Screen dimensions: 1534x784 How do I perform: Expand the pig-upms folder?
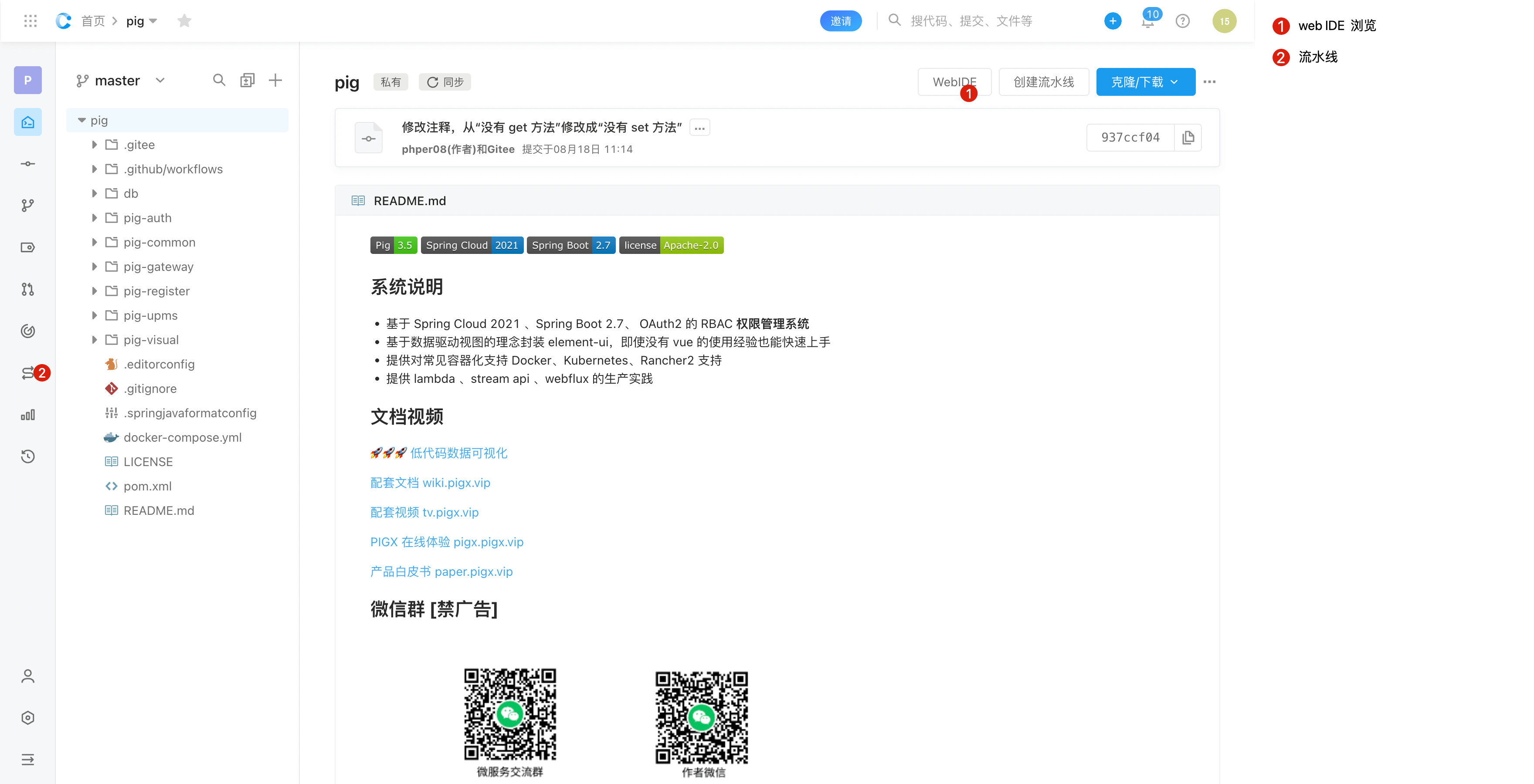pyautogui.click(x=94, y=315)
